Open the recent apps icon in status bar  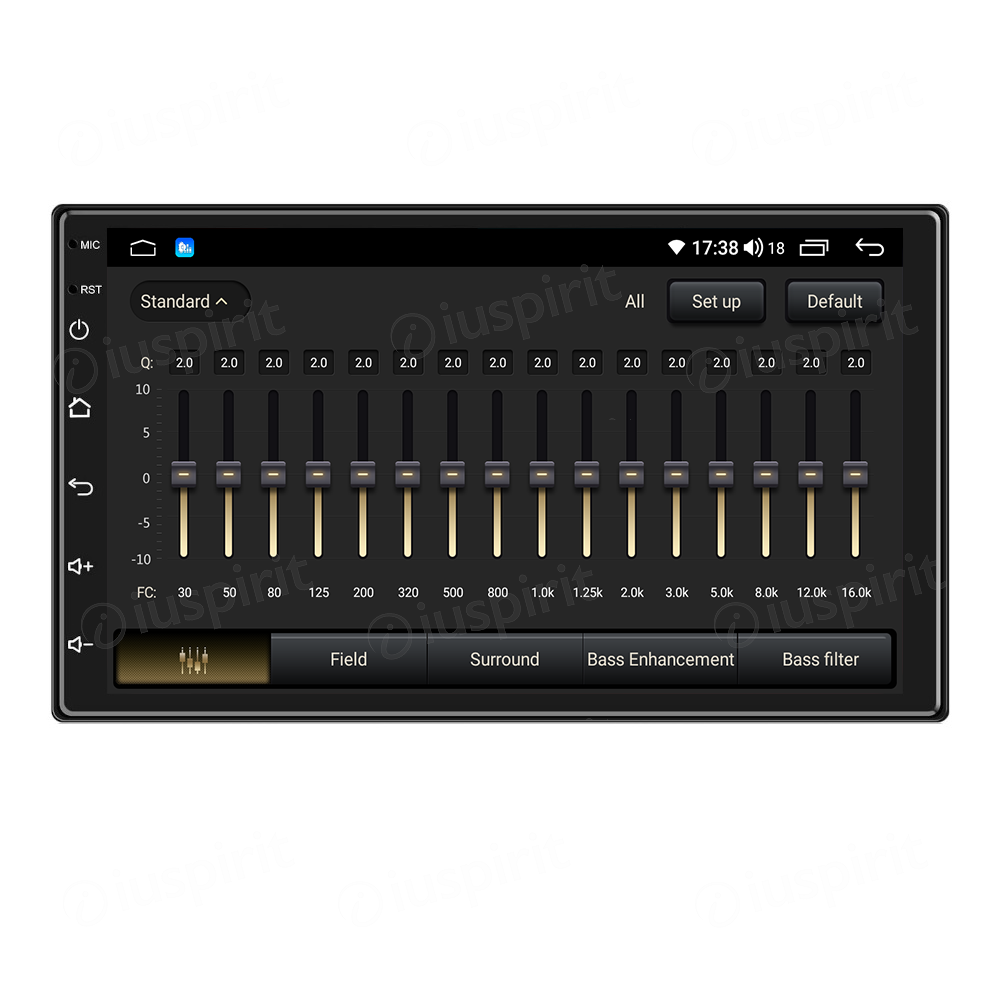tap(814, 248)
